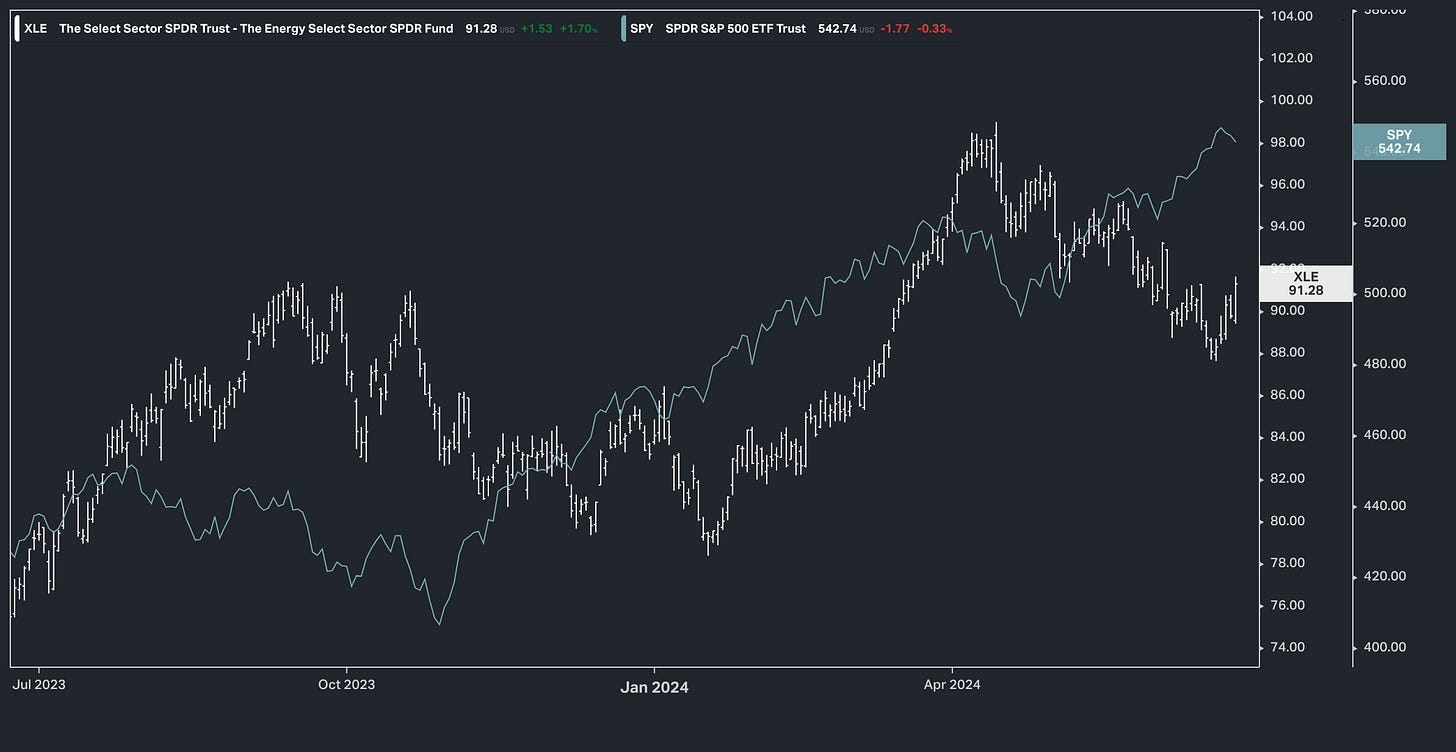Screen dimensions: 1456x752
Task: Click the green +1.70% percent change
Action: [x=579, y=29]
